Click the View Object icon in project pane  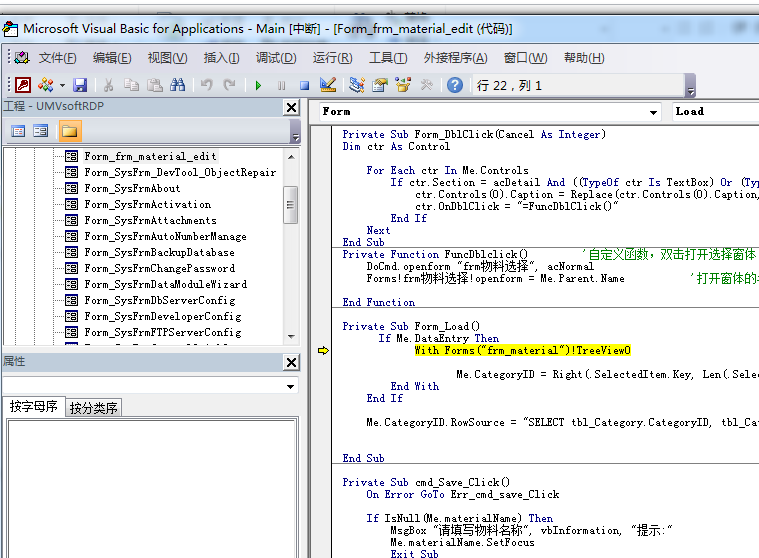[x=41, y=131]
